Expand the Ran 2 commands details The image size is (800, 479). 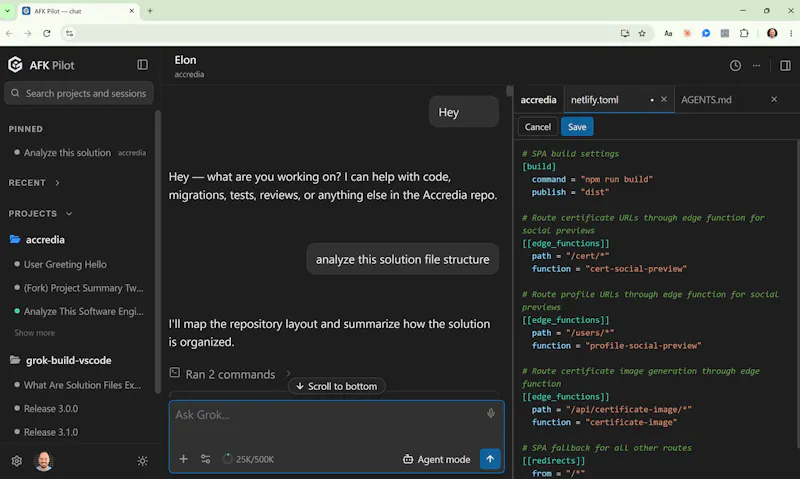click(288, 374)
